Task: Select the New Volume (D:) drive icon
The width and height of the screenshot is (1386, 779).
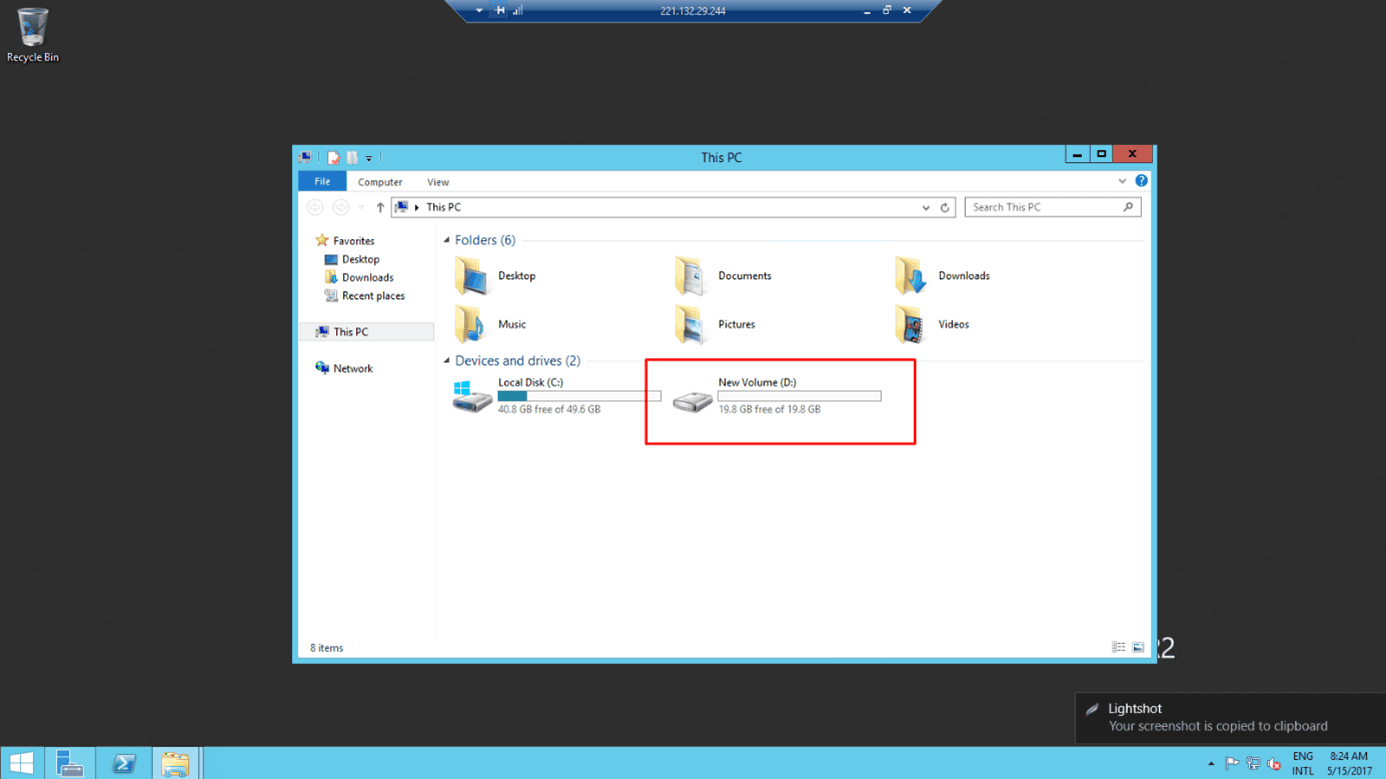Action: [692, 399]
